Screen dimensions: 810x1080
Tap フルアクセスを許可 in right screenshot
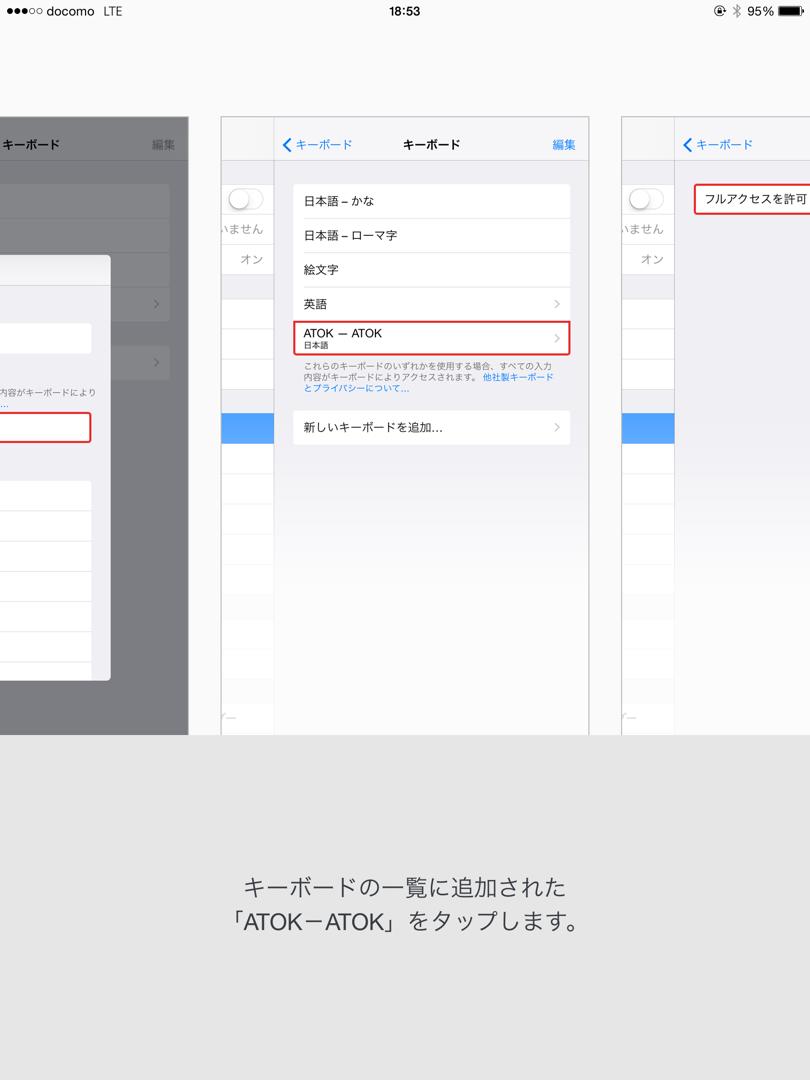point(752,199)
